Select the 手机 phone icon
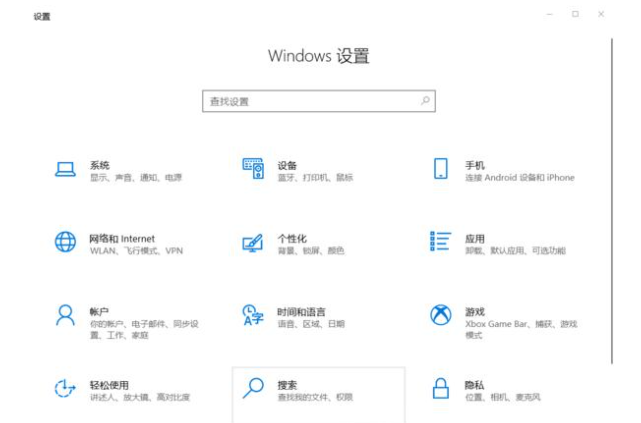Screen dimensions: 641x423 (x=440, y=169)
